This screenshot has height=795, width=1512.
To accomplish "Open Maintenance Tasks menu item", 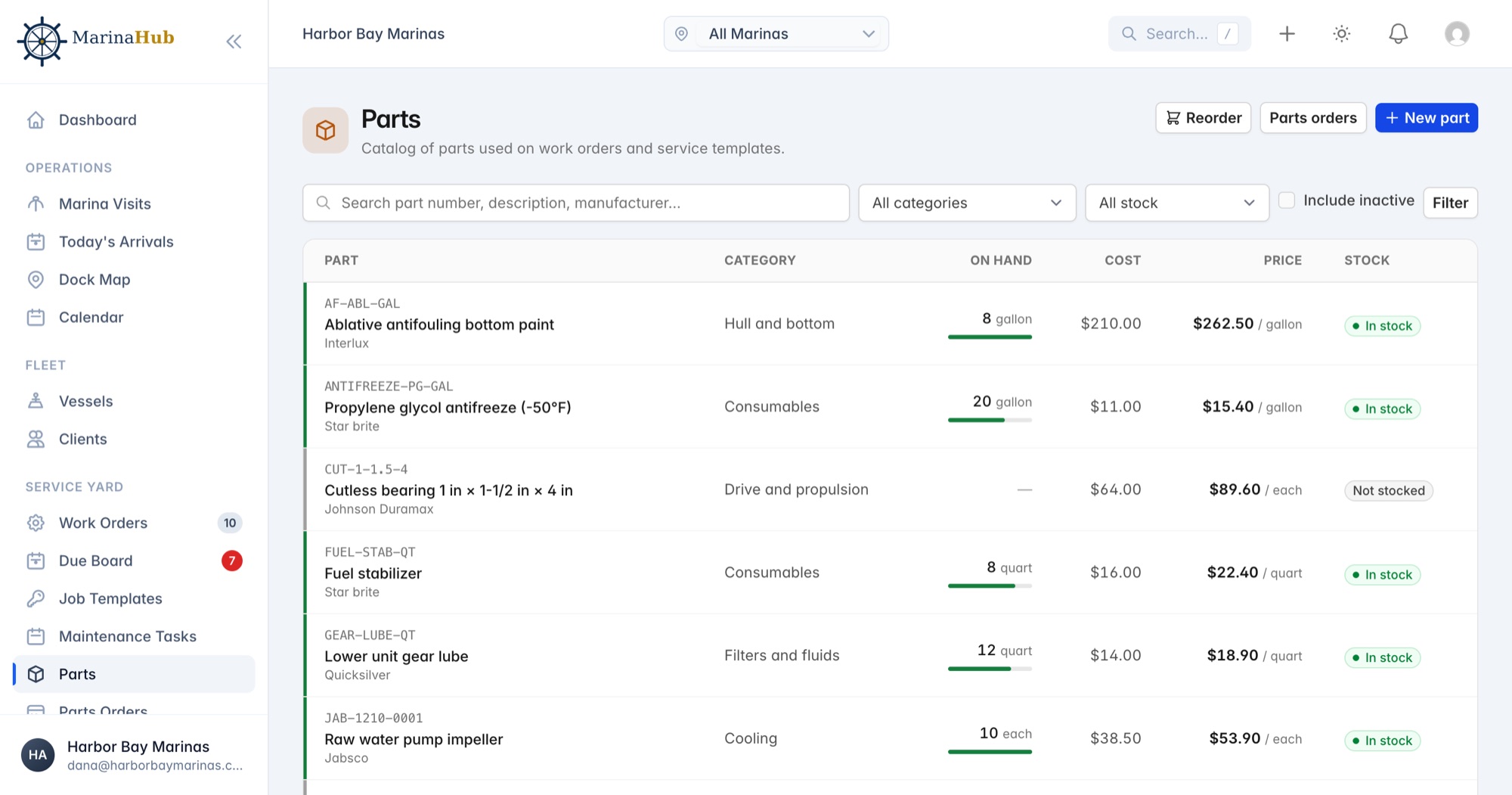I will pyautogui.click(x=134, y=637).
